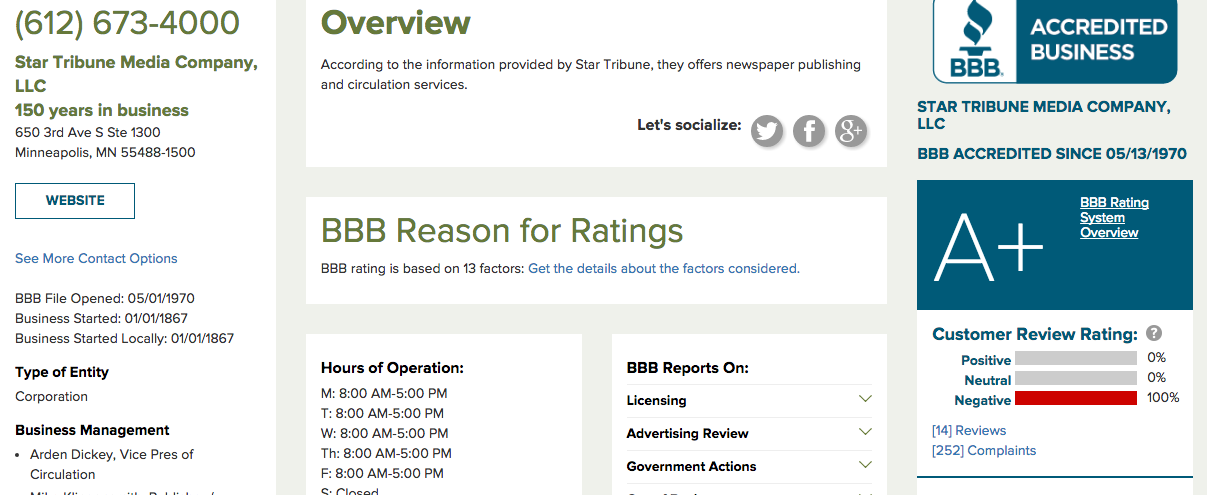Click the Business Started Locally: 01/01/1867 line
Screen dimensions: 1207x495
pyautogui.click(x=125, y=338)
